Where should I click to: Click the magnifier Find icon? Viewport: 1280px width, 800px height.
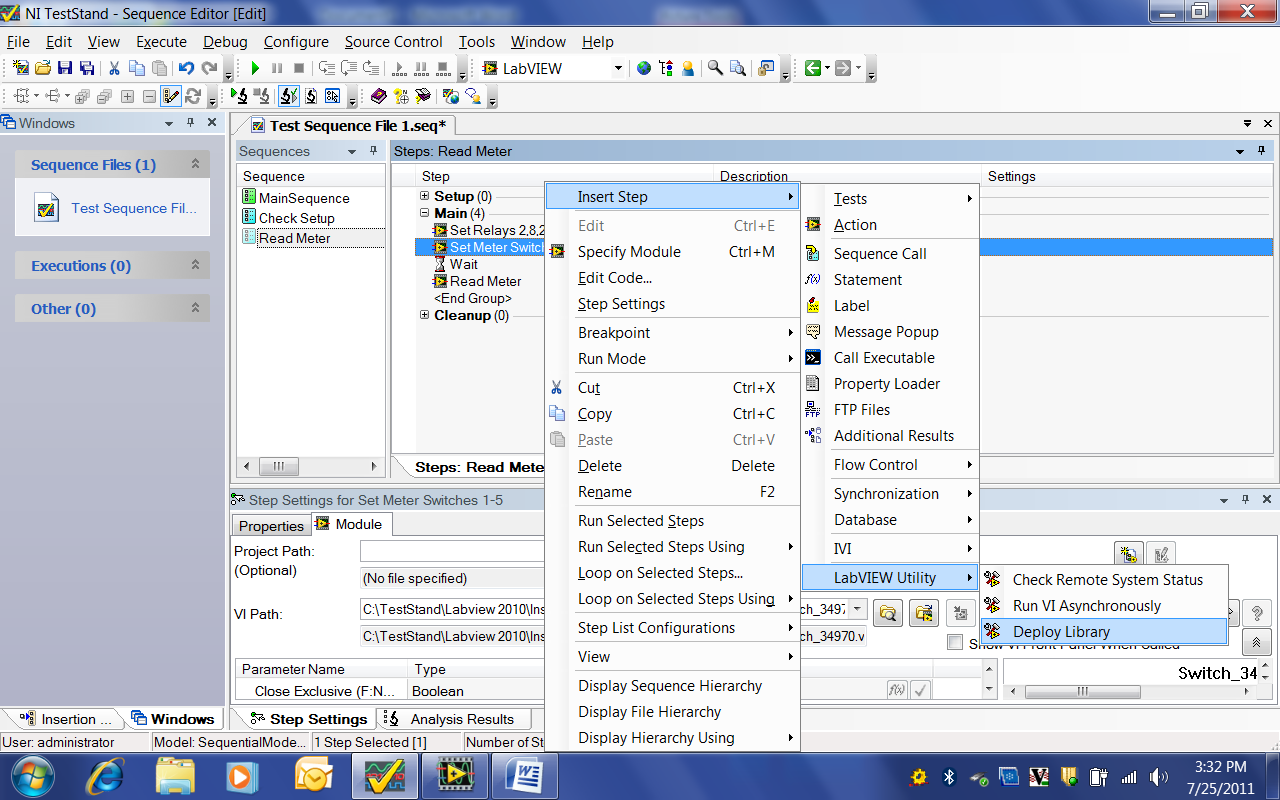tap(715, 68)
